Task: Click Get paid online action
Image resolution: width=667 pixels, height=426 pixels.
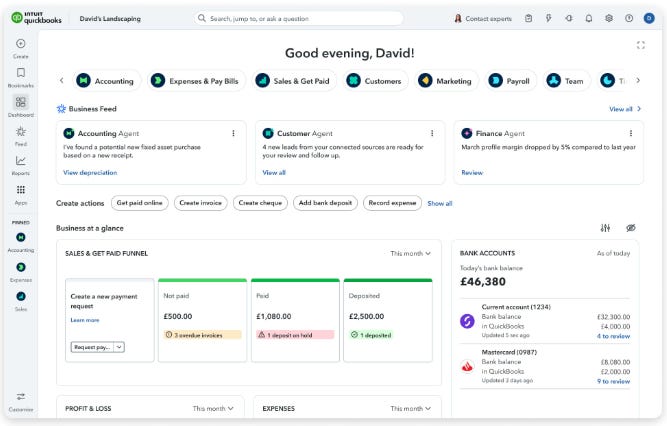Action: (x=140, y=203)
